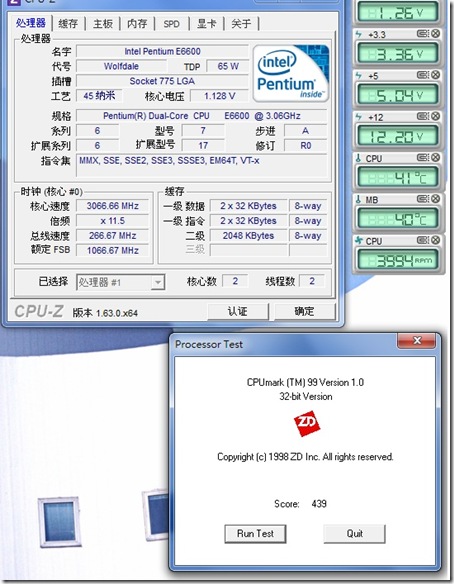Switch to the 缓存 tab

[68, 24]
